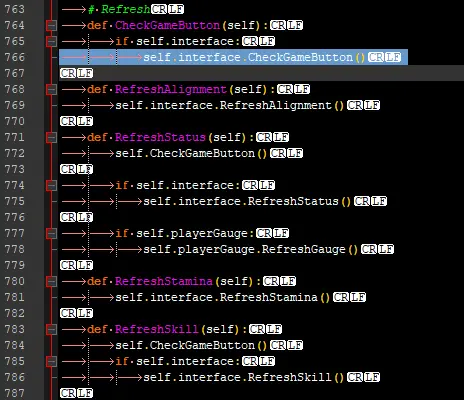
Task: Click the '# Refresh' comment text
Action: pyautogui.click(x=119, y=9)
